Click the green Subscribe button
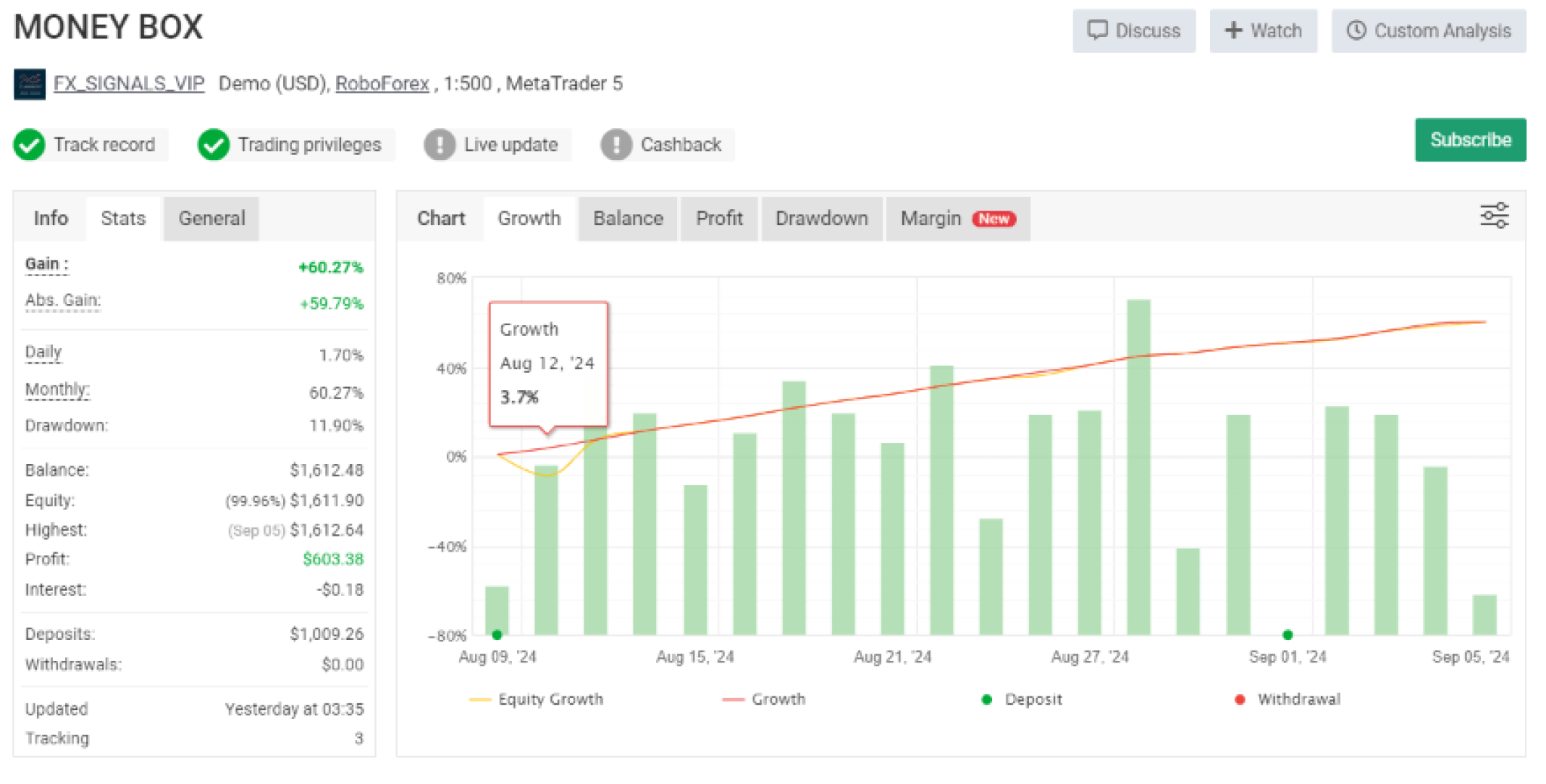Image resolution: width=1546 pixels, height=784 pixels. click(1470, 140)
